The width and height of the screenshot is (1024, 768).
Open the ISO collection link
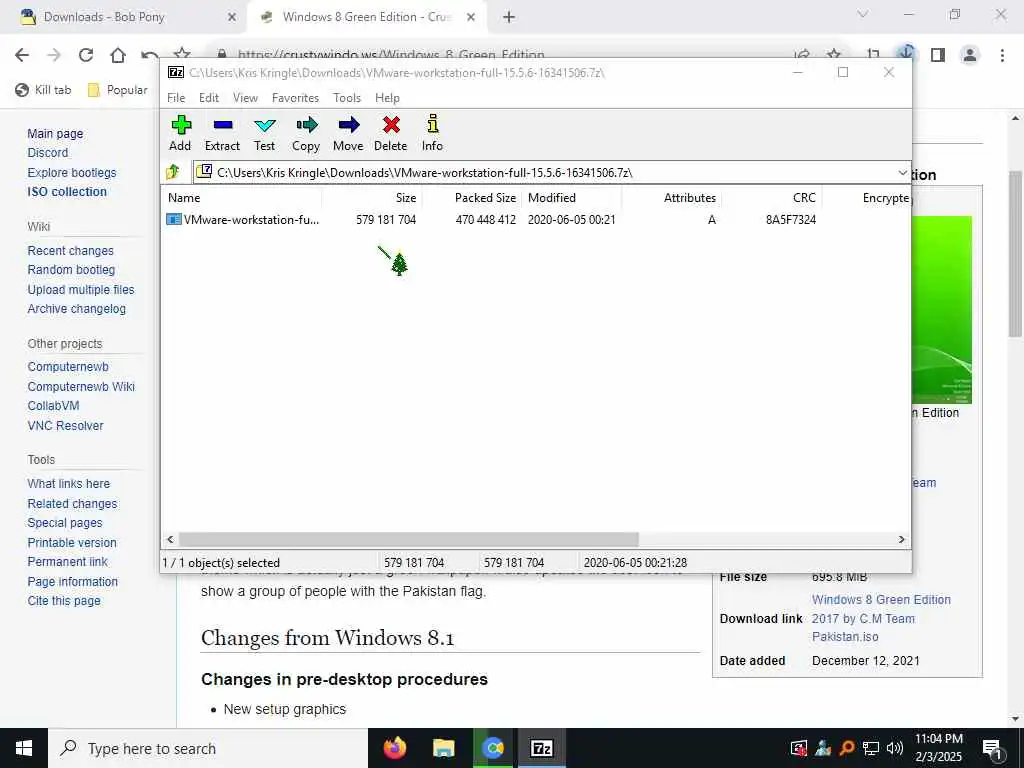tap(67, 192)
